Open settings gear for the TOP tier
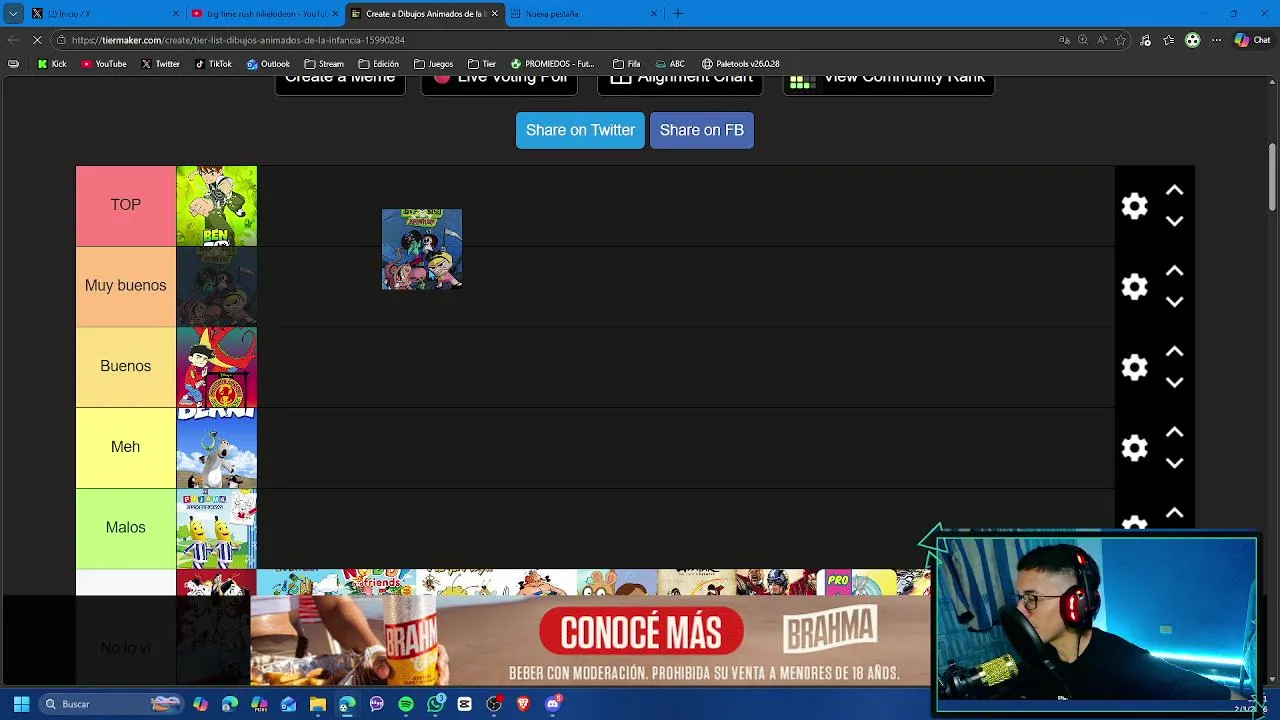 [x=1134, y=206]
